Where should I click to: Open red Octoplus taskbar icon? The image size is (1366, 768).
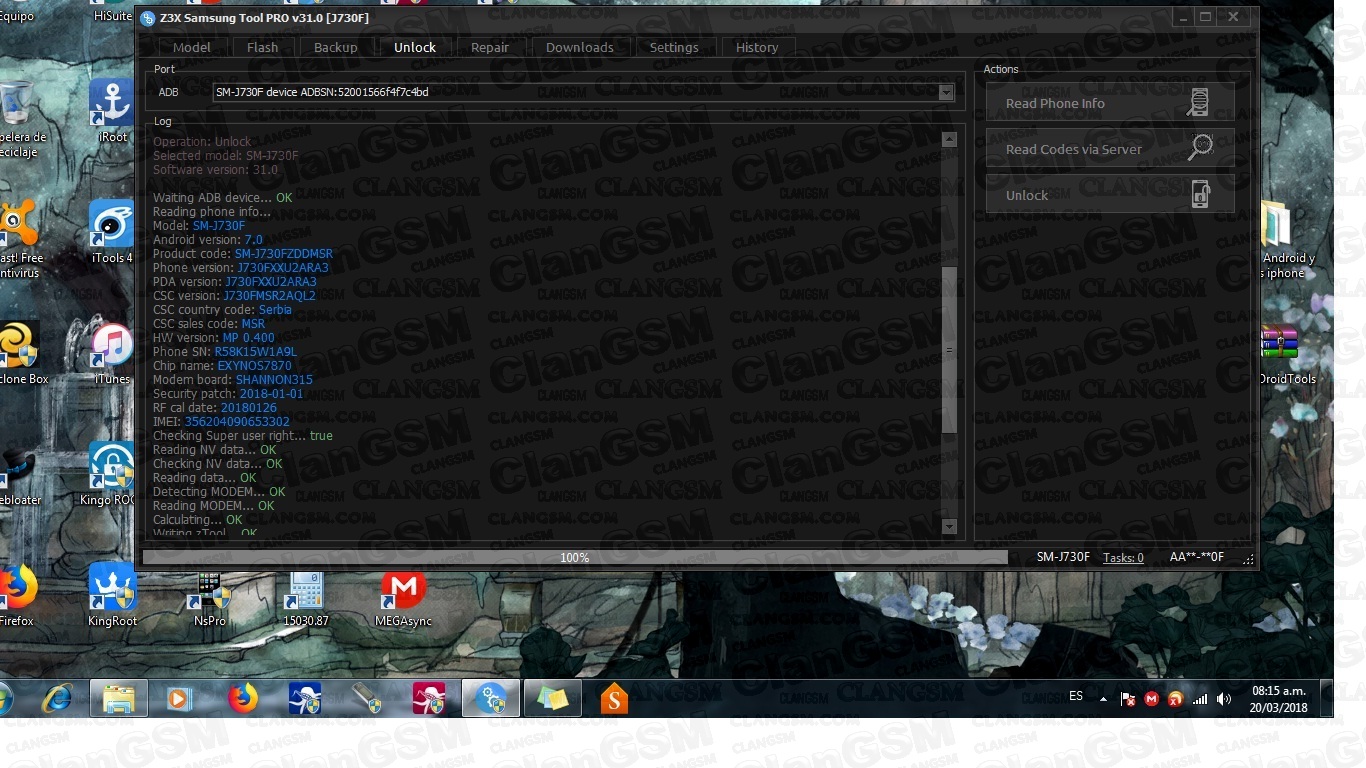click(428, 698)
